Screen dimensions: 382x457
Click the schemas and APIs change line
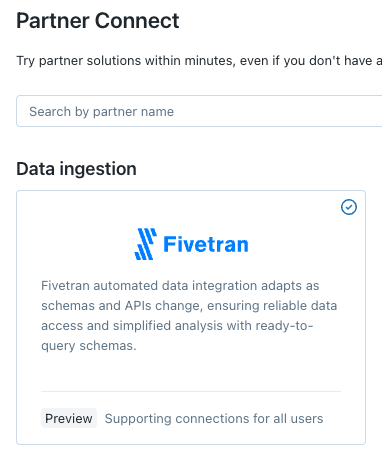click(x=189, y=306)
